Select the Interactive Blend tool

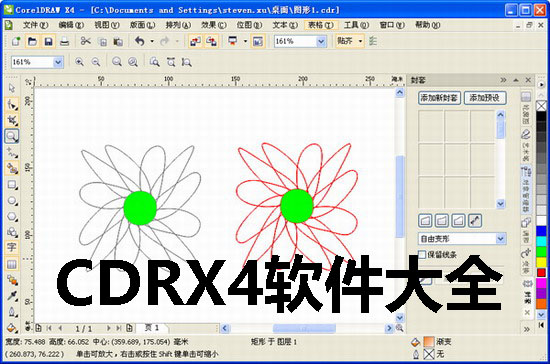tap(12, 280)
